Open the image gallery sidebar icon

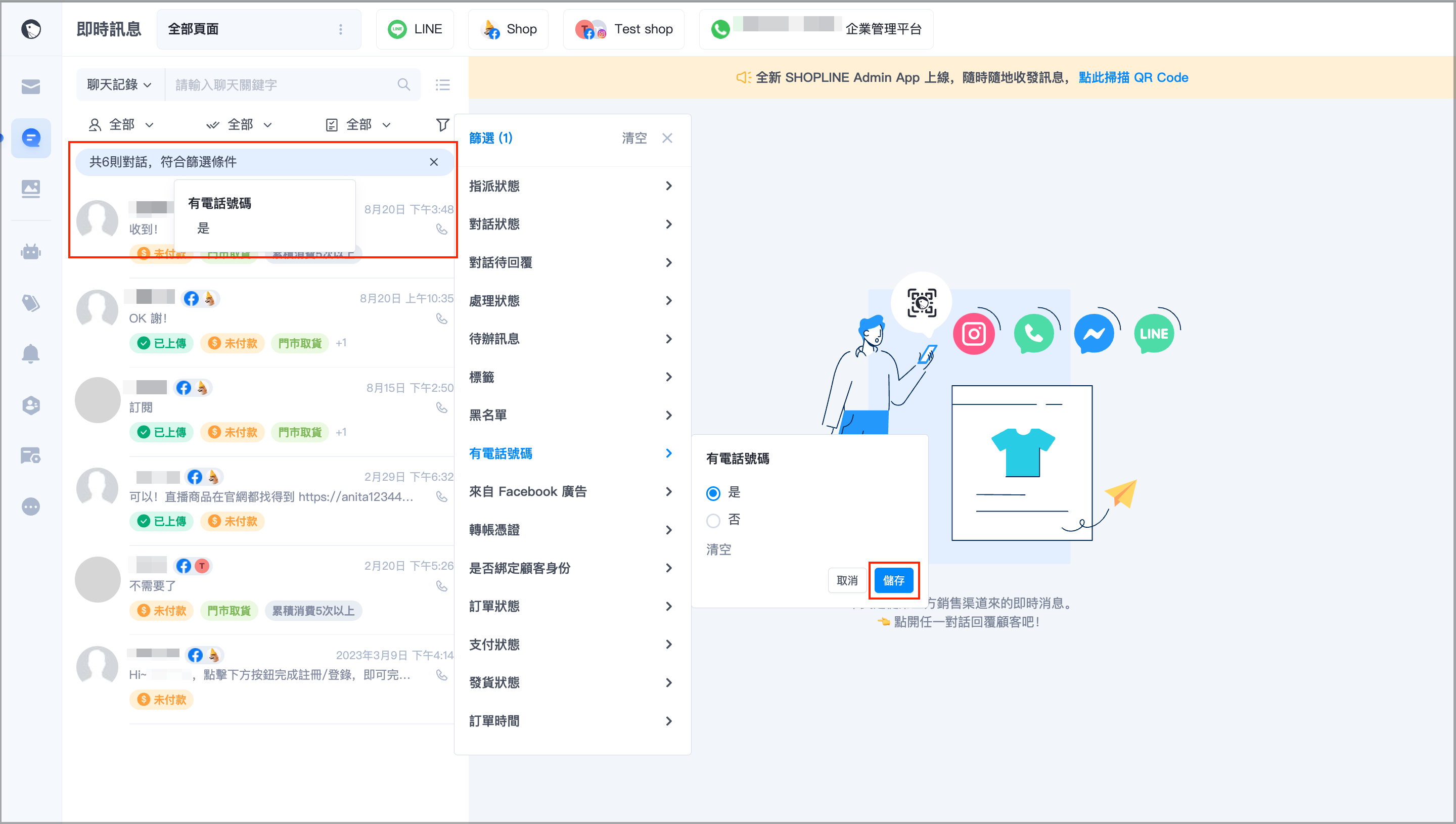click(30, 189)
